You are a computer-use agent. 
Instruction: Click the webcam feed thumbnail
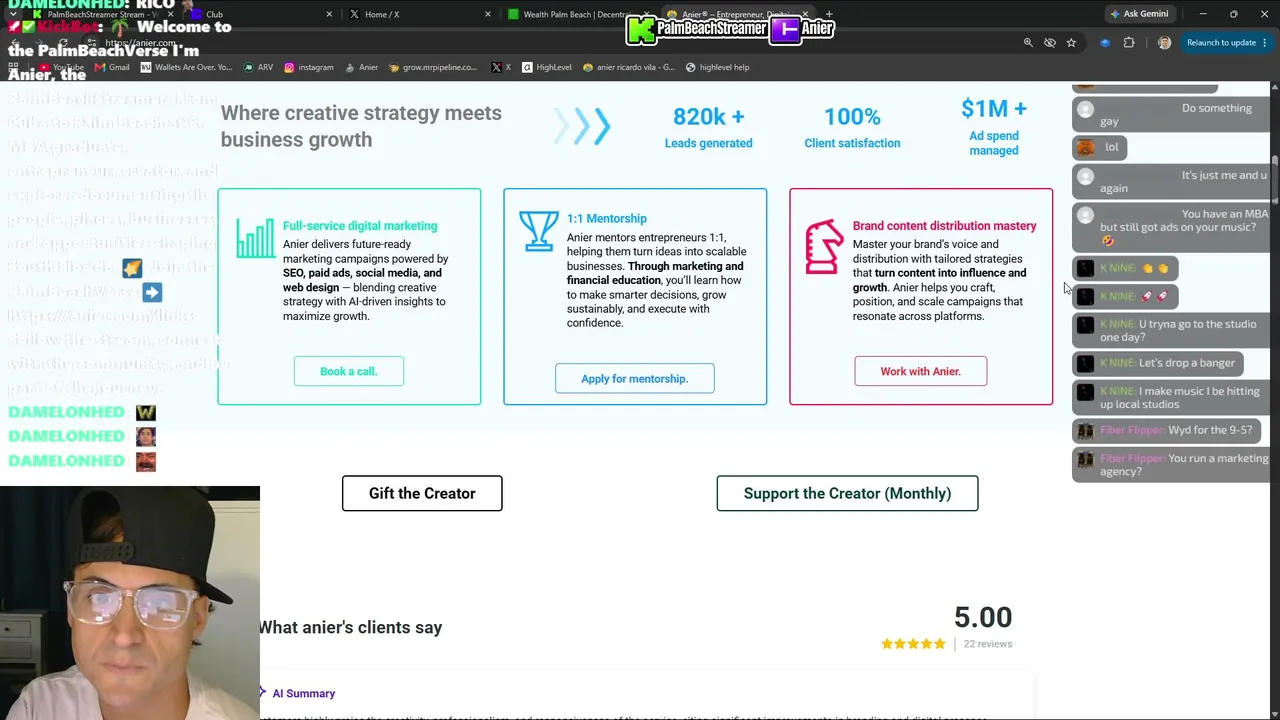tap(130, 603)
